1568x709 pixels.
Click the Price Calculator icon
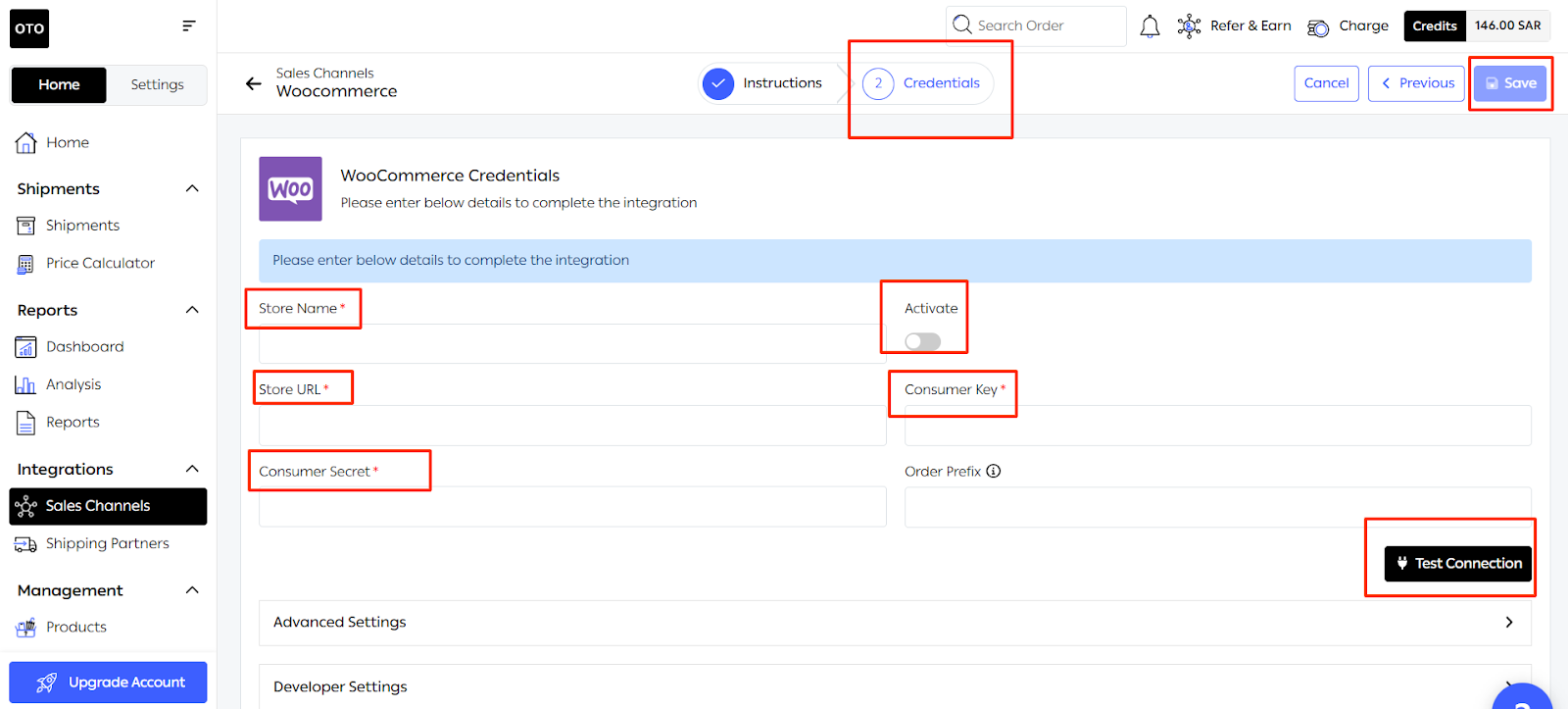[25, 264]
